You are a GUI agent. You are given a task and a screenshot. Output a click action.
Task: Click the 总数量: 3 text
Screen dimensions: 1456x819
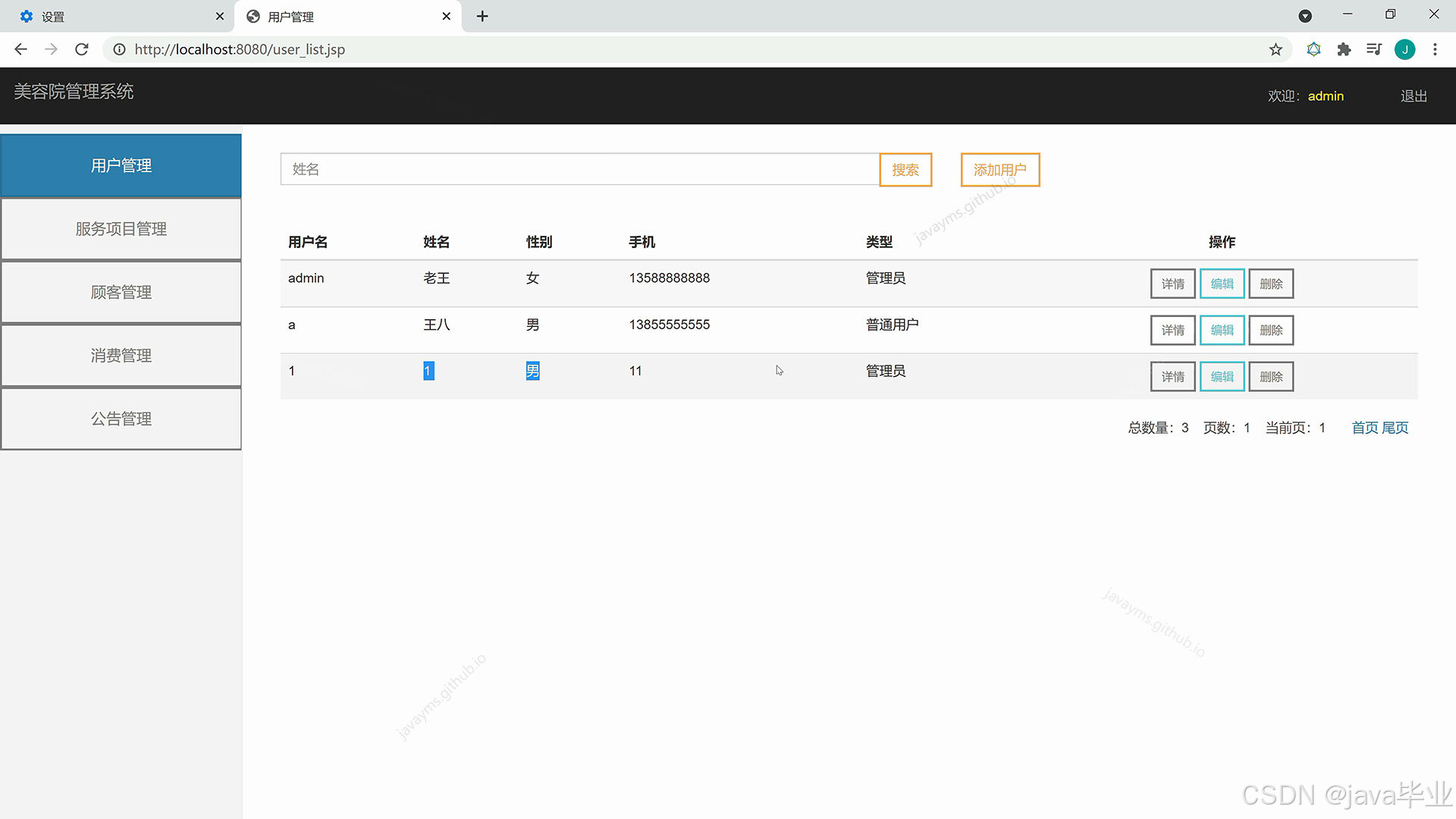(1158, 428)
